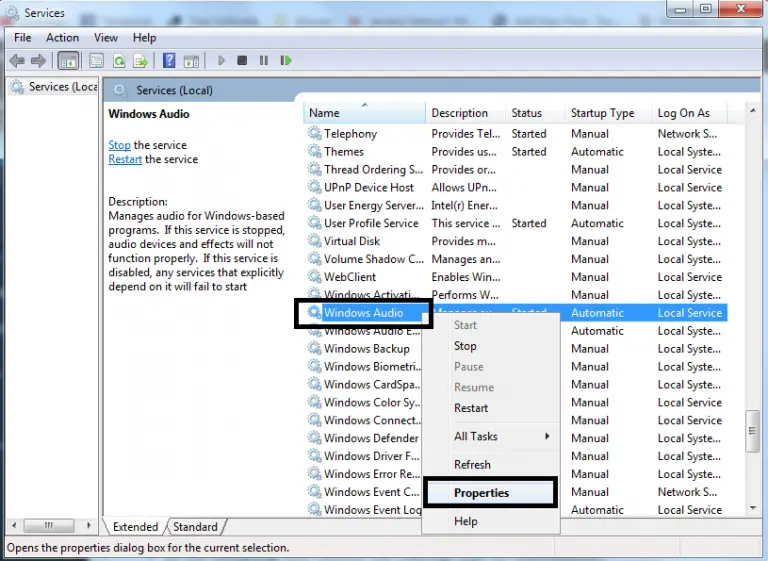Switch to the Extended tab
Viewport: 768px width, 561px height.
tap(135, 527)
